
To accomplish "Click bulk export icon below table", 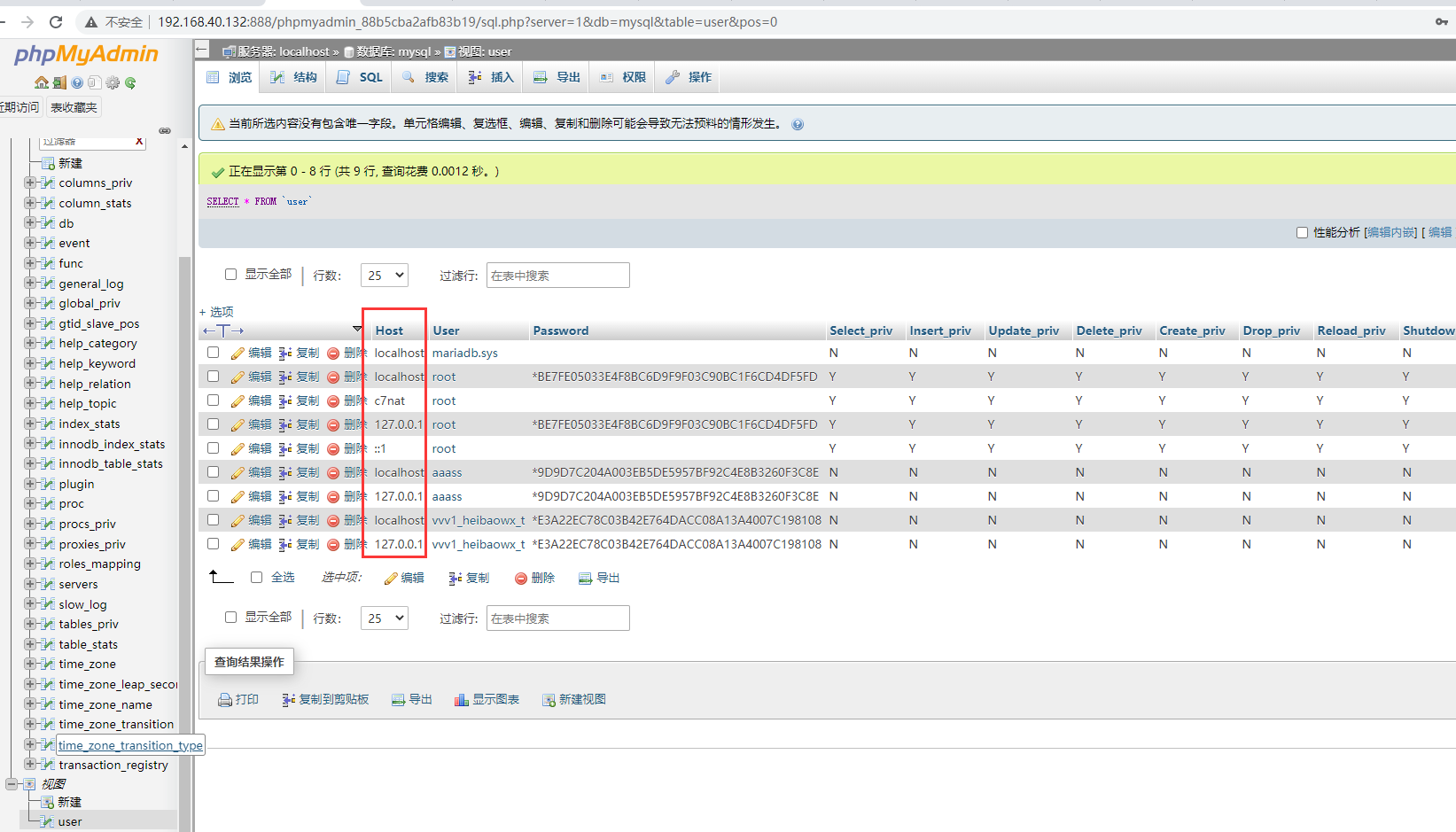I will [585, 578].
